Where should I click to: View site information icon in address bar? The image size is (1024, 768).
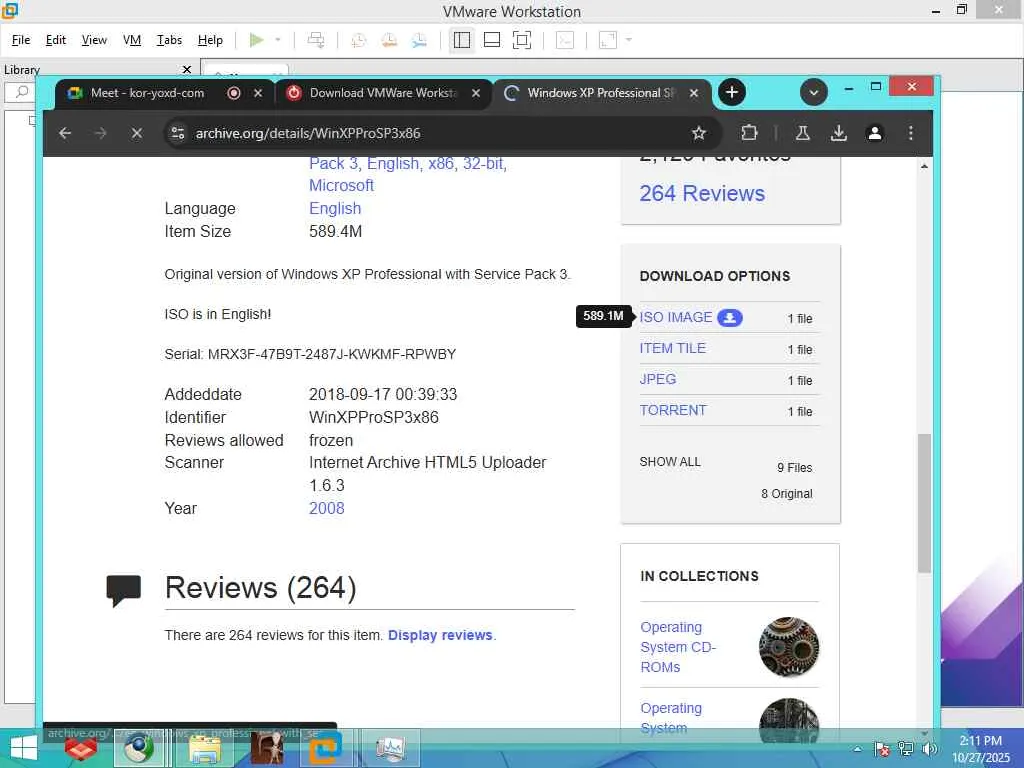point(178,133)
